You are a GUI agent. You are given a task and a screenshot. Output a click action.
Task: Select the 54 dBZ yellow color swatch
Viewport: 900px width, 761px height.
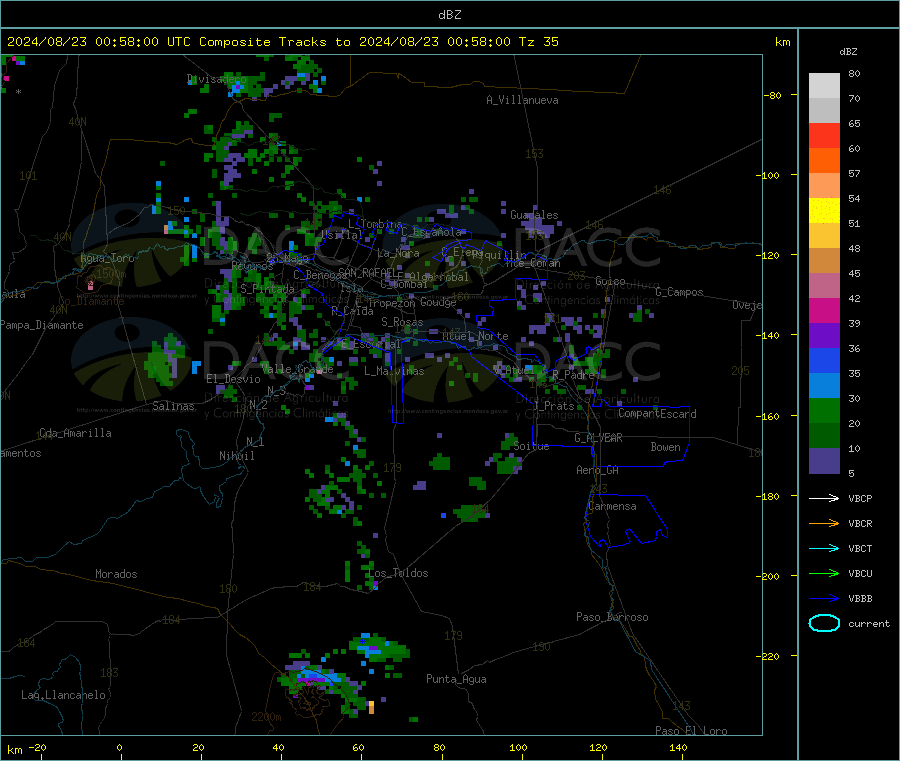click(x=824, y=211)
